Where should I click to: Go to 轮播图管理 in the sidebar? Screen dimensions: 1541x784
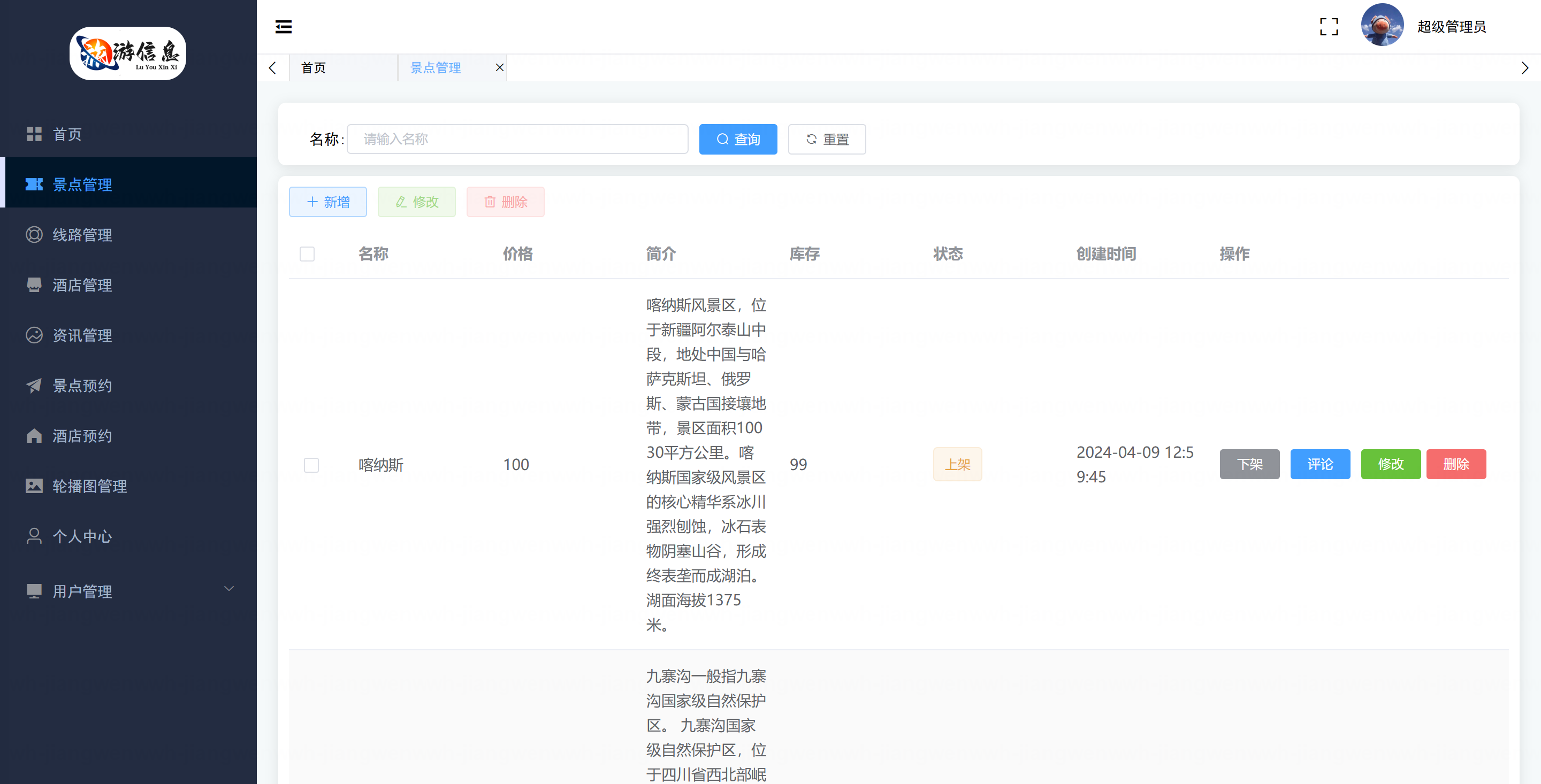pyautogui.click(x=89, y=486)
